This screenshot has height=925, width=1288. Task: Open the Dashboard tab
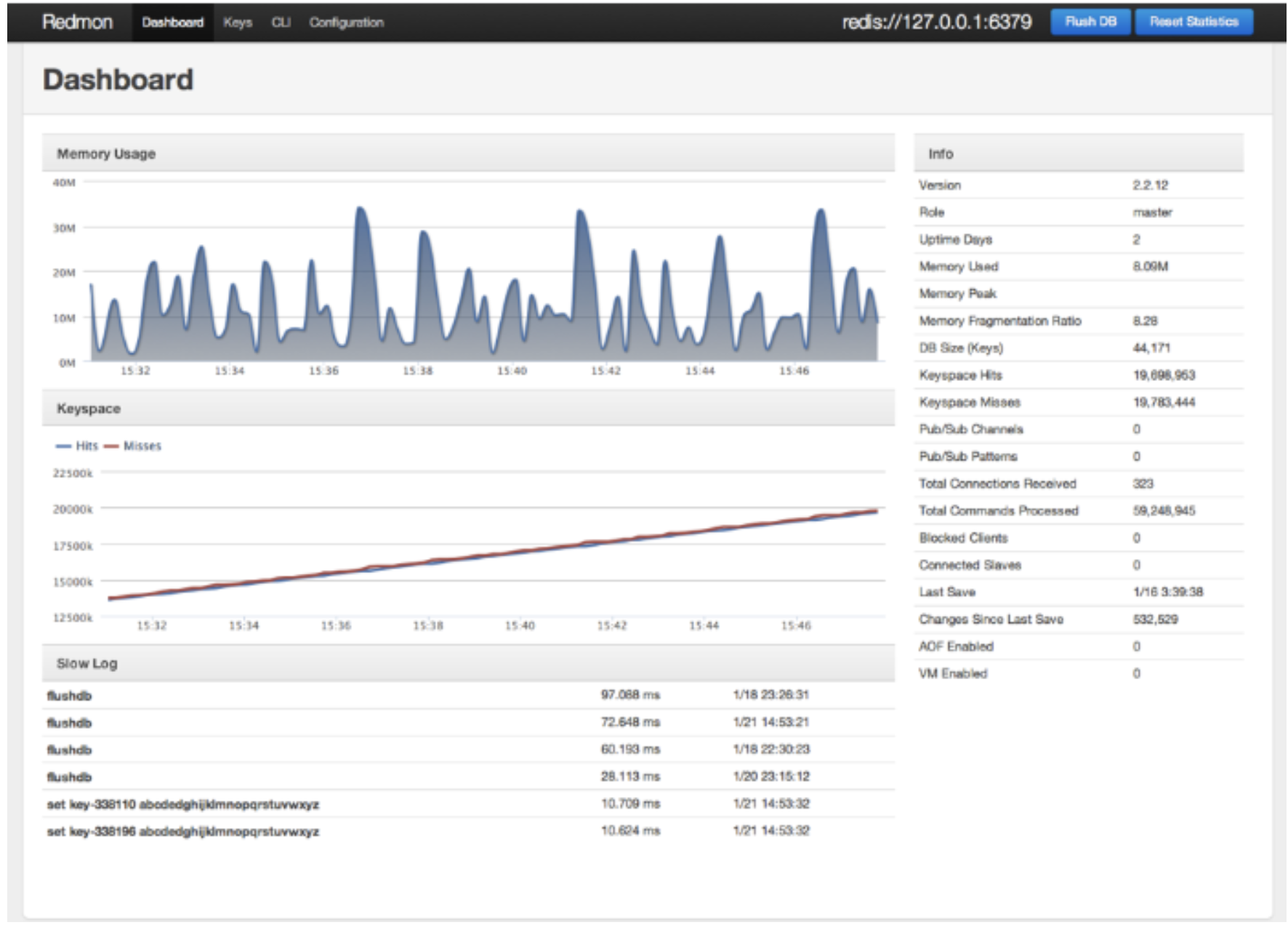click(x=172, y=23)
